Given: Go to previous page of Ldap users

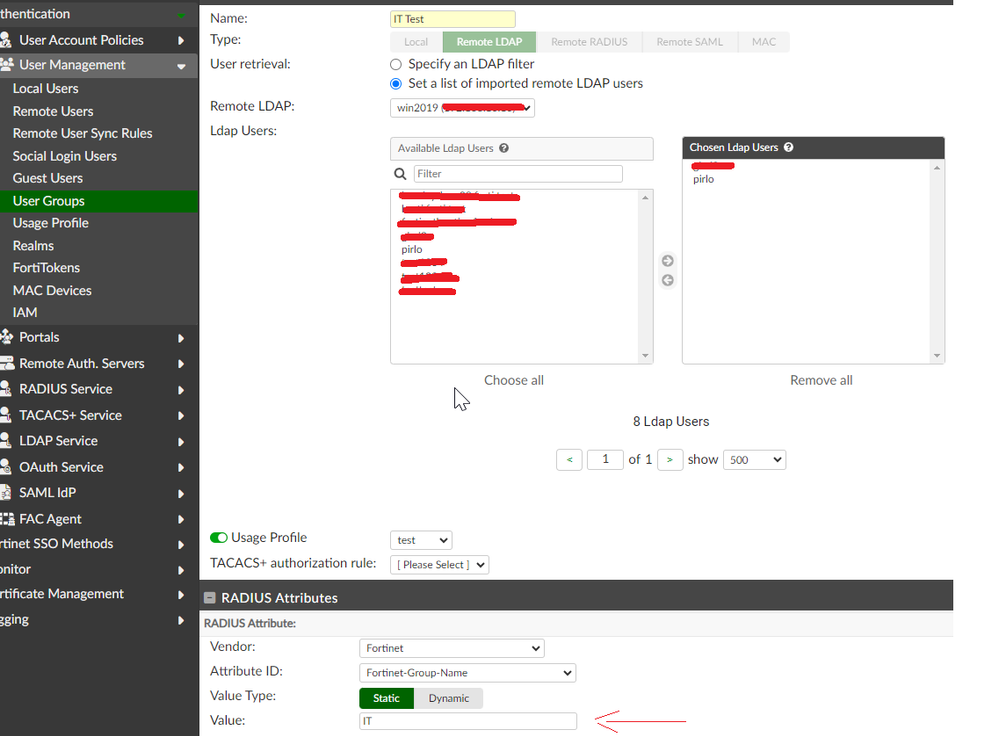Looking at the screenshot, I should coord(569,460).
